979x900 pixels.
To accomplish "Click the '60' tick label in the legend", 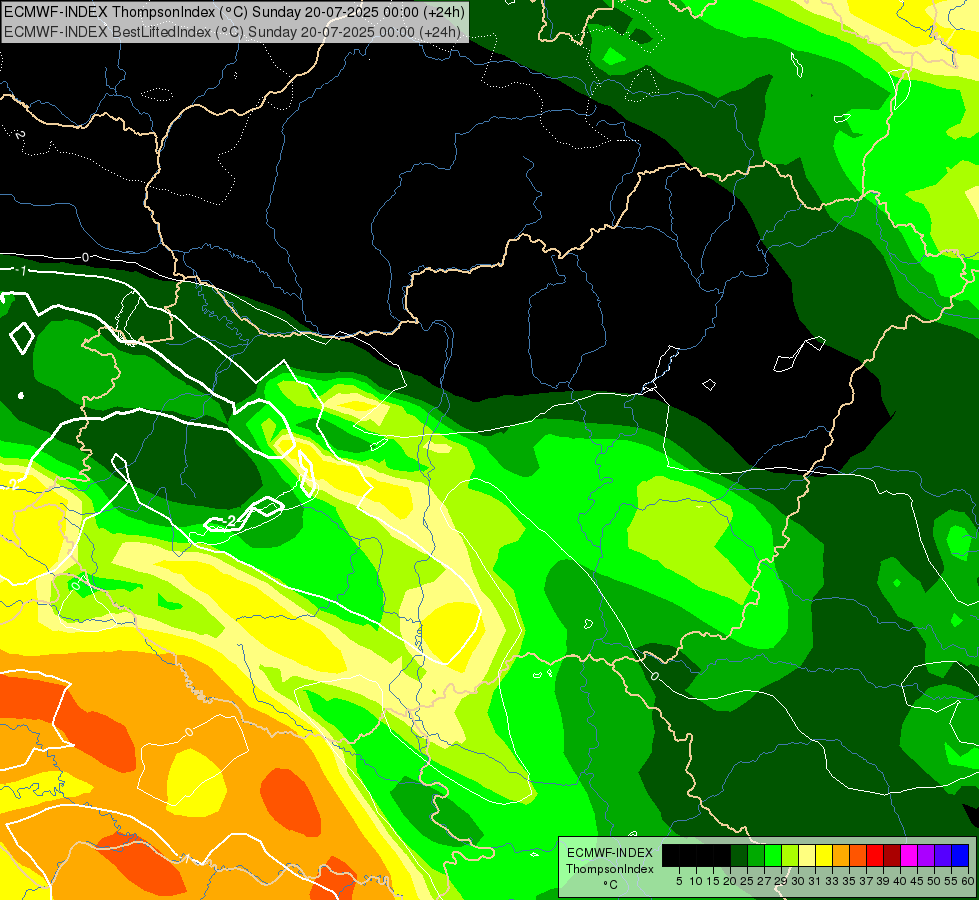I will [x=968, y=881].
